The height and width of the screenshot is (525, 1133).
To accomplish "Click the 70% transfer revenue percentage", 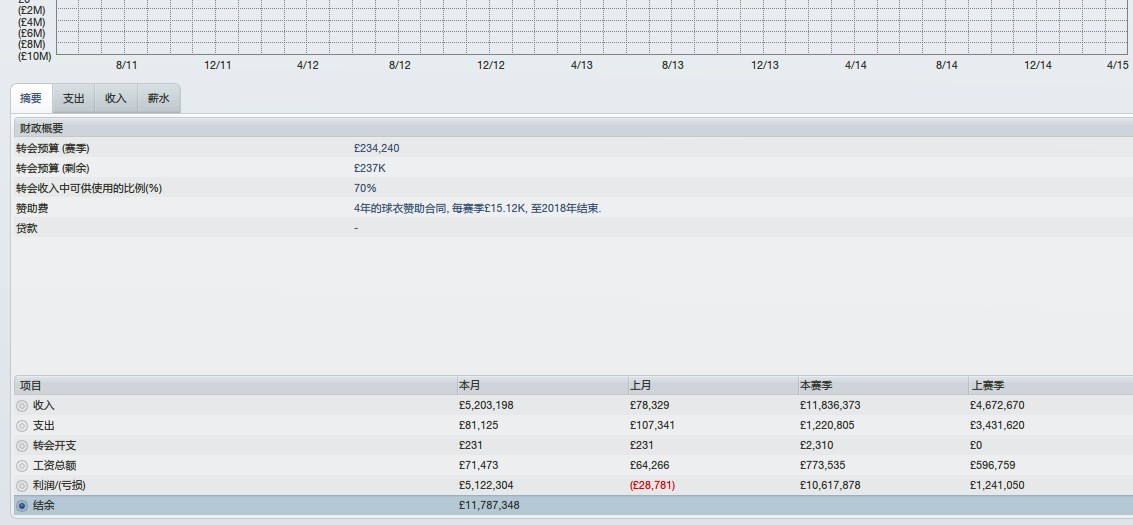I will pos(365,188).
